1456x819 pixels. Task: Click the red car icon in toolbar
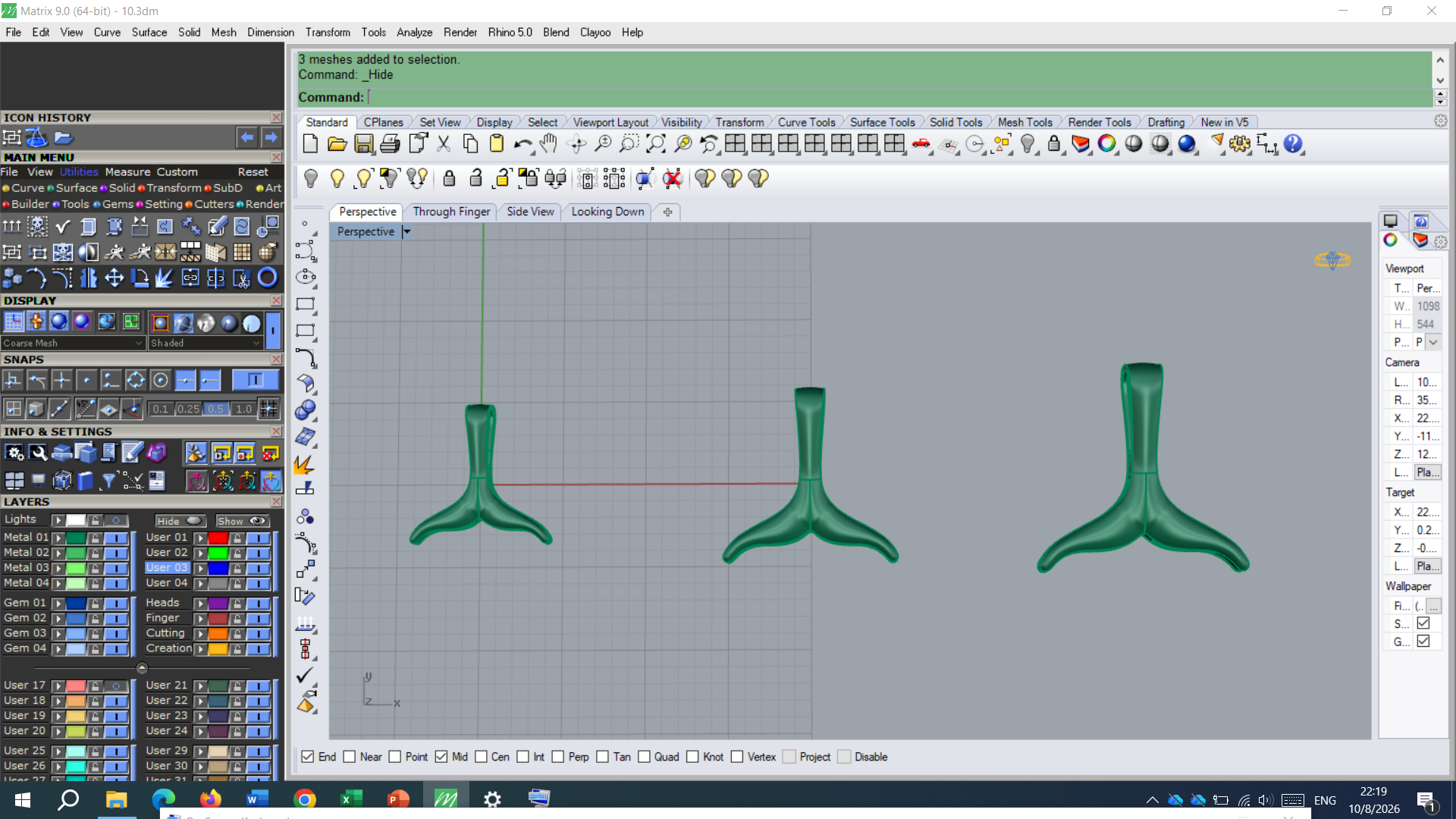921,144
